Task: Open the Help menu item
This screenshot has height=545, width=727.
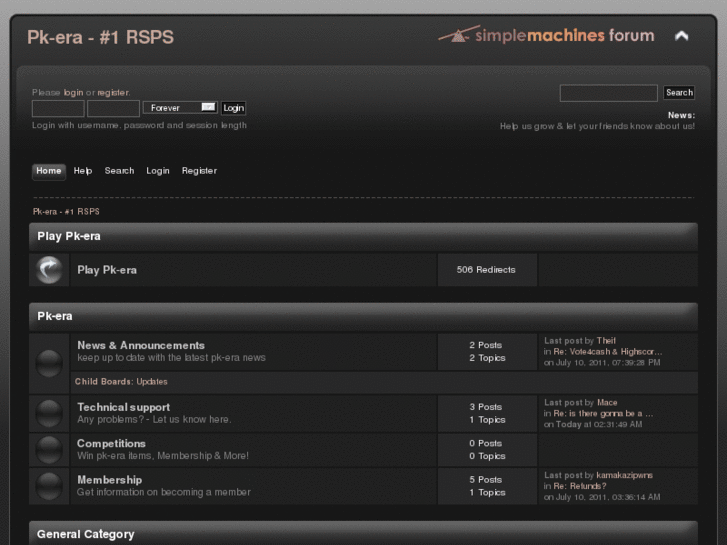Action: click(83, 171)
